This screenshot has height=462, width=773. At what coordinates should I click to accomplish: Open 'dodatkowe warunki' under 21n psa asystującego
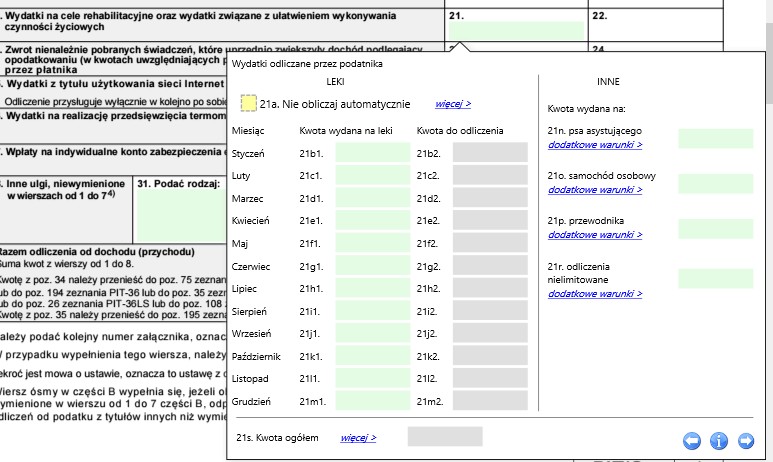tap(595, 145)
